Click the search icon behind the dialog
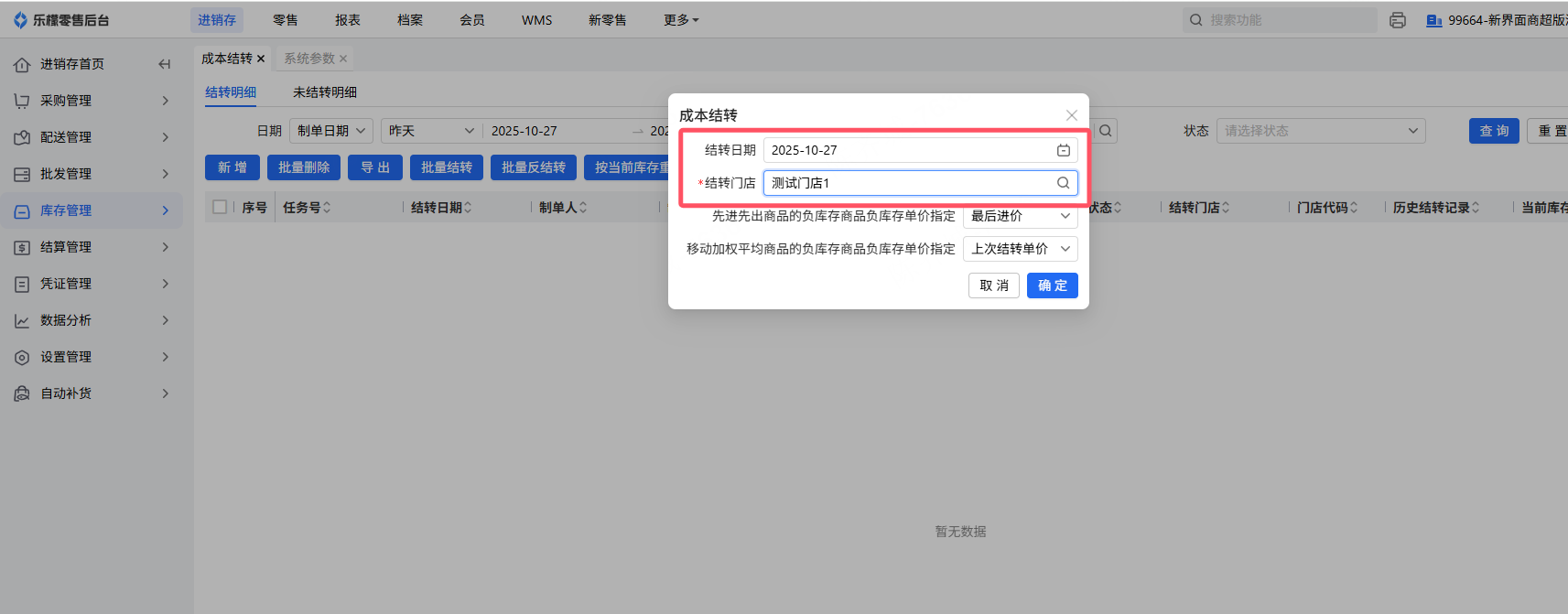Screen dimensions: 1568x614 (1106, 131)
